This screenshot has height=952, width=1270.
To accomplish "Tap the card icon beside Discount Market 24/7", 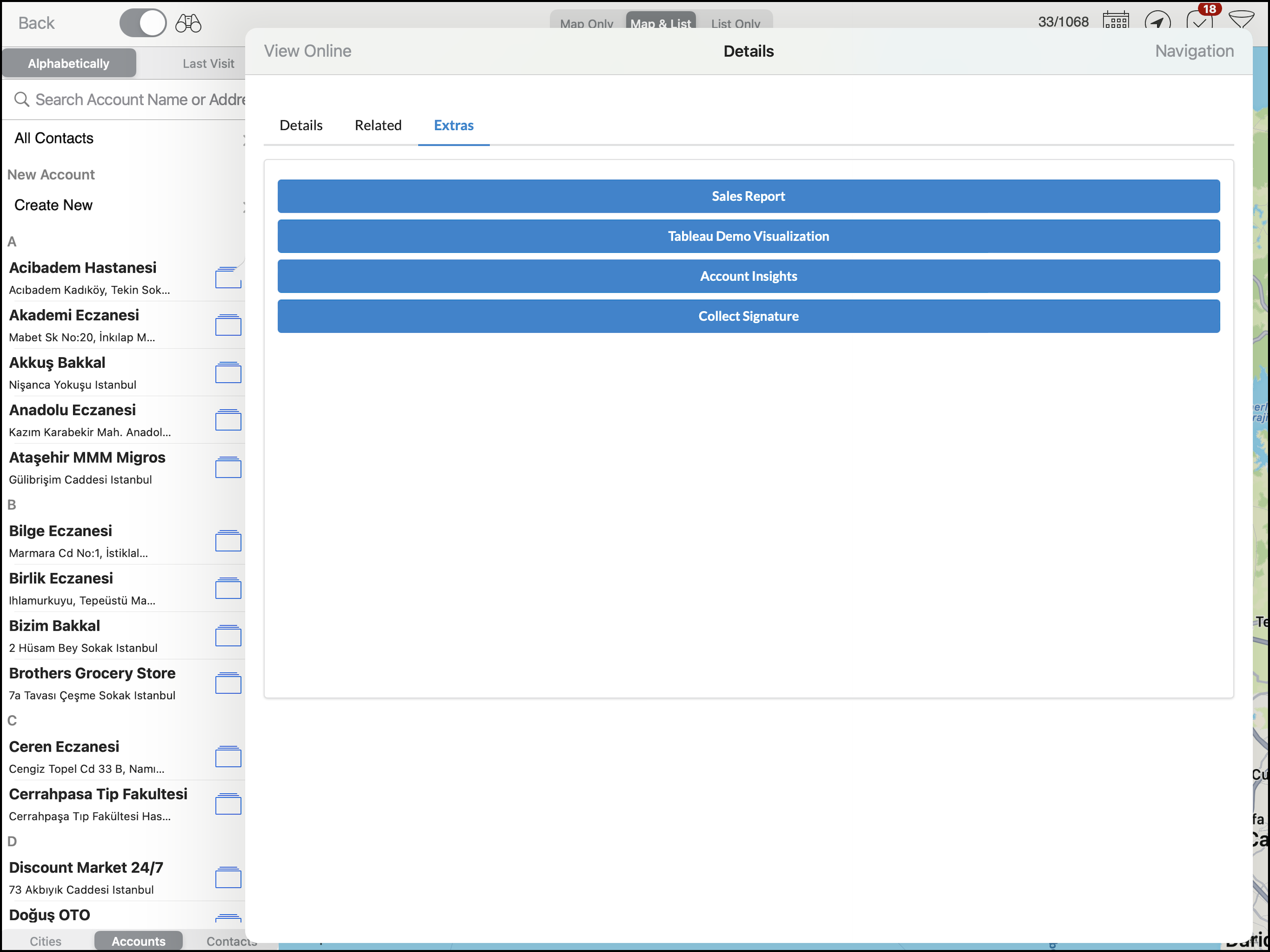I will pos(228,877).
